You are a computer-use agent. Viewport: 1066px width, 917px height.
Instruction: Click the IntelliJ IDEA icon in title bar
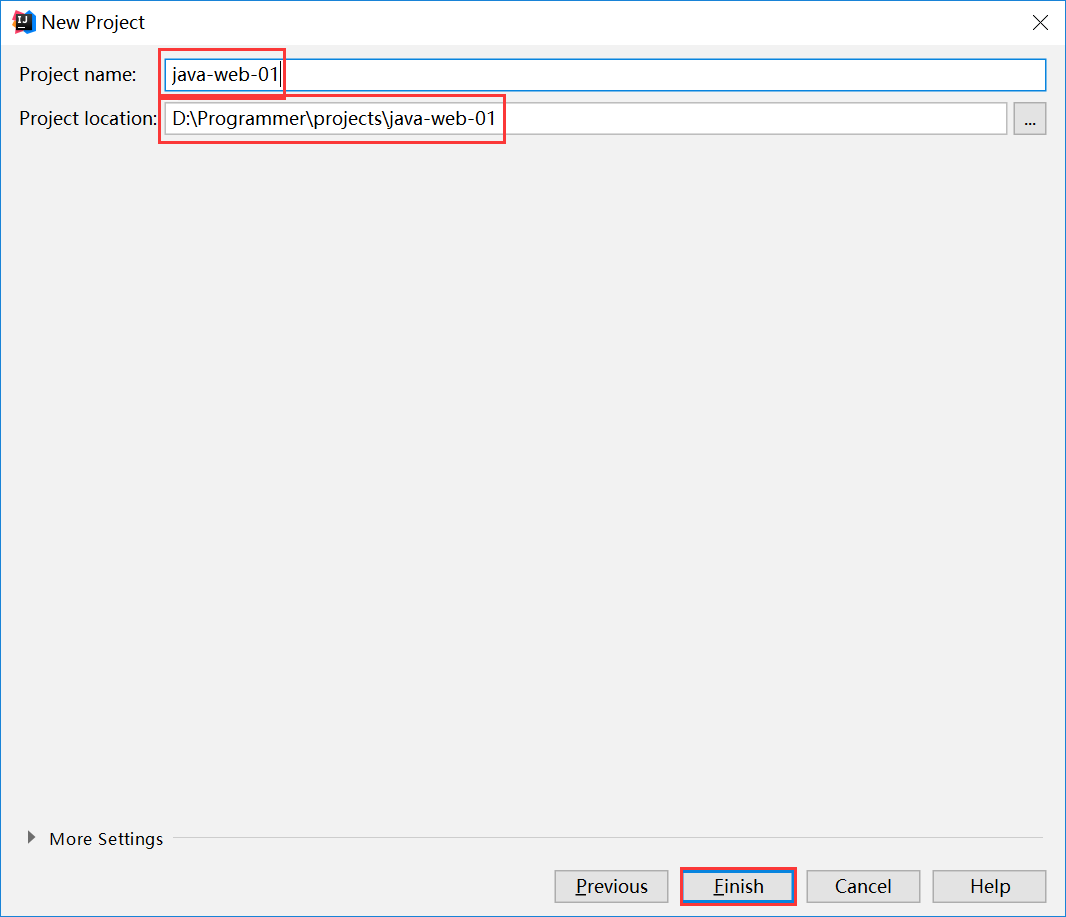click(23, 22)
